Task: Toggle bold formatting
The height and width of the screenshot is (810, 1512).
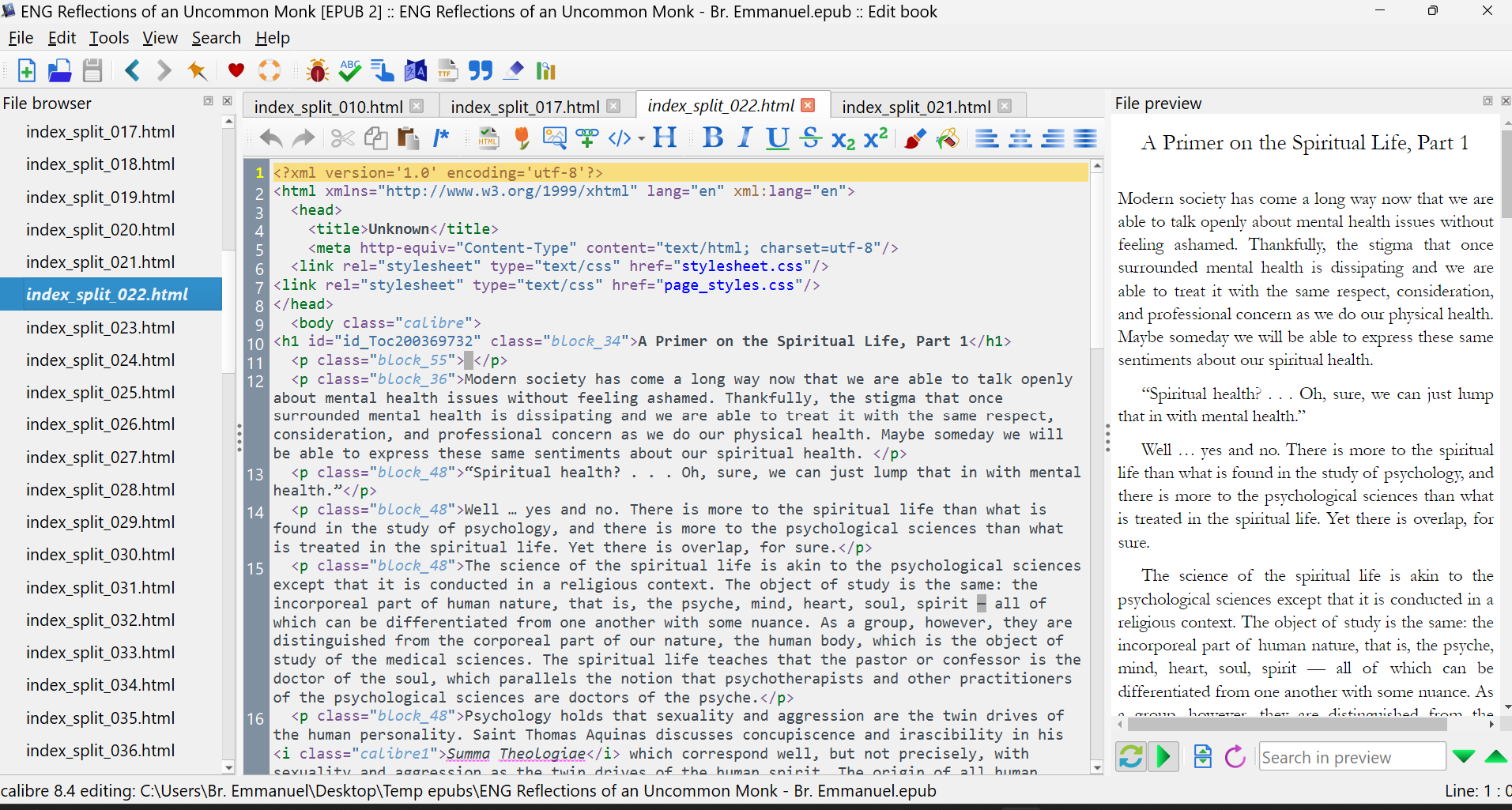Action: (x=713, y=138)
